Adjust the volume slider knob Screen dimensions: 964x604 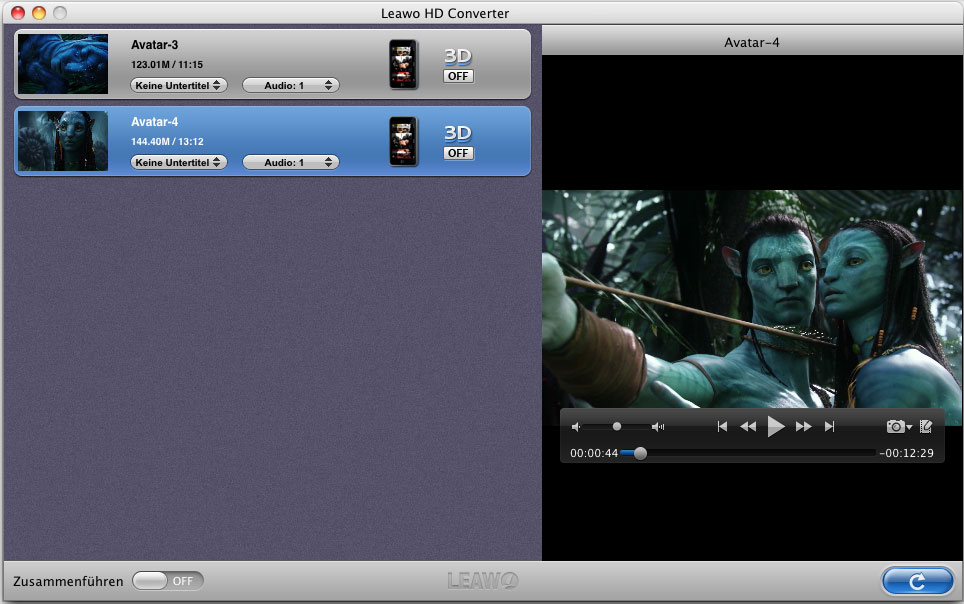pyautogui.click(x=617, y=427)
